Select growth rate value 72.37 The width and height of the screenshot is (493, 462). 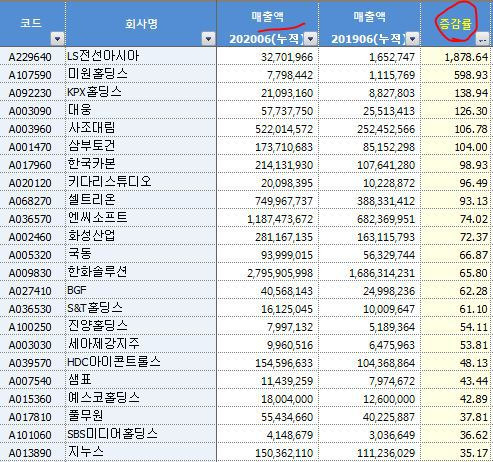474,237
